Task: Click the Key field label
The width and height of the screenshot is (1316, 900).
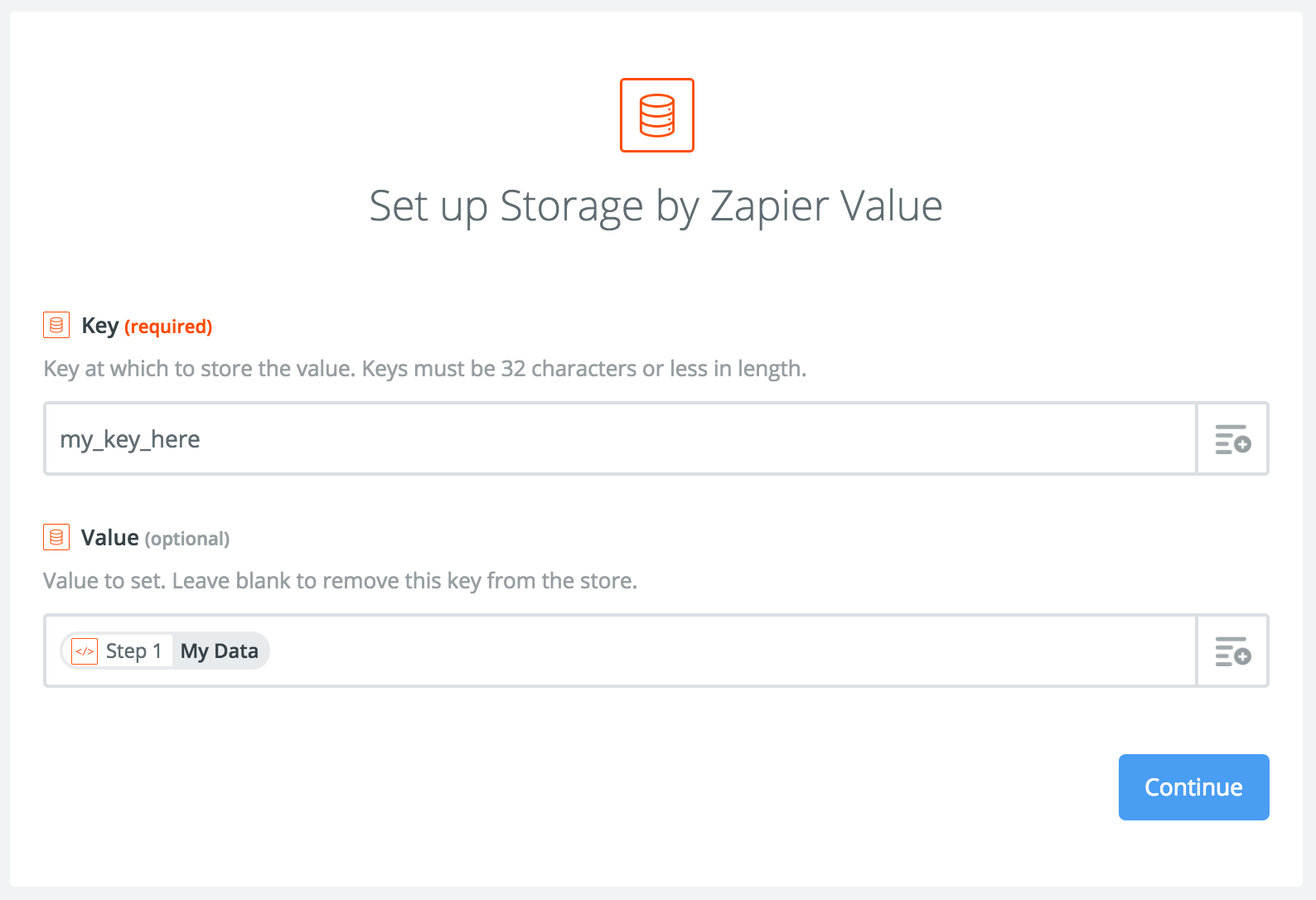Action: click(x=99, y=326)
